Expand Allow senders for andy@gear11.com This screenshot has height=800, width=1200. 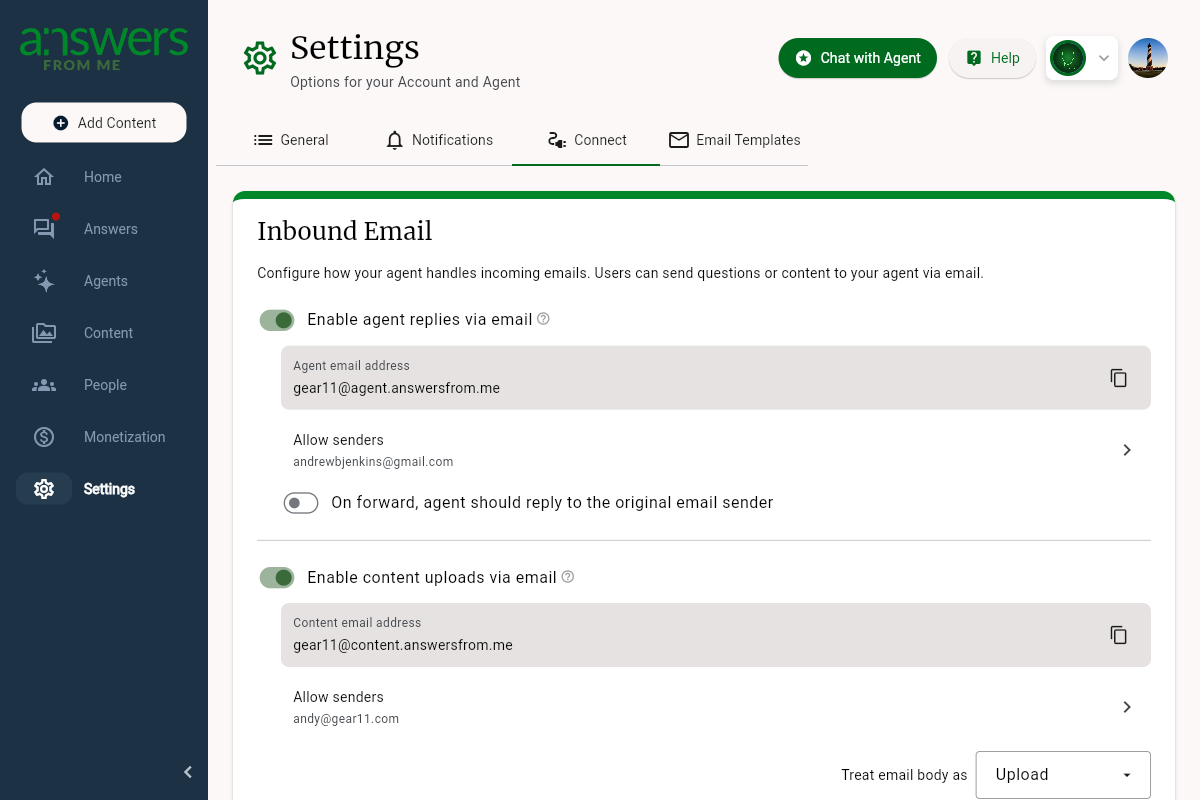(x=1126, y=707)
